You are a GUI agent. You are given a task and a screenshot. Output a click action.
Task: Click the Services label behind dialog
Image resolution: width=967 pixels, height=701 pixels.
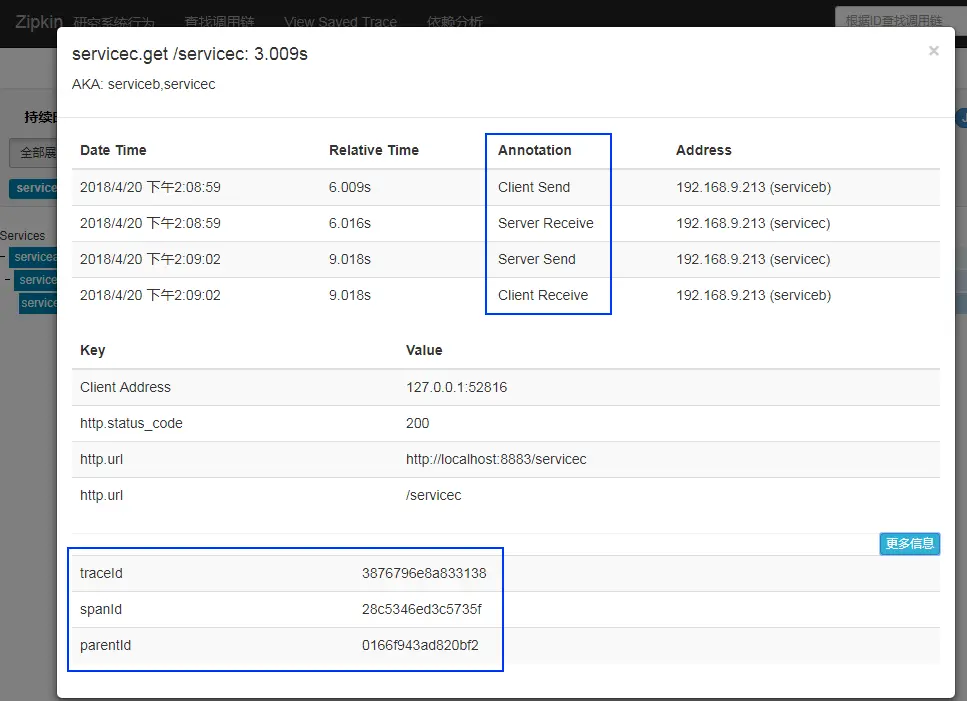(x=23, y=236)
